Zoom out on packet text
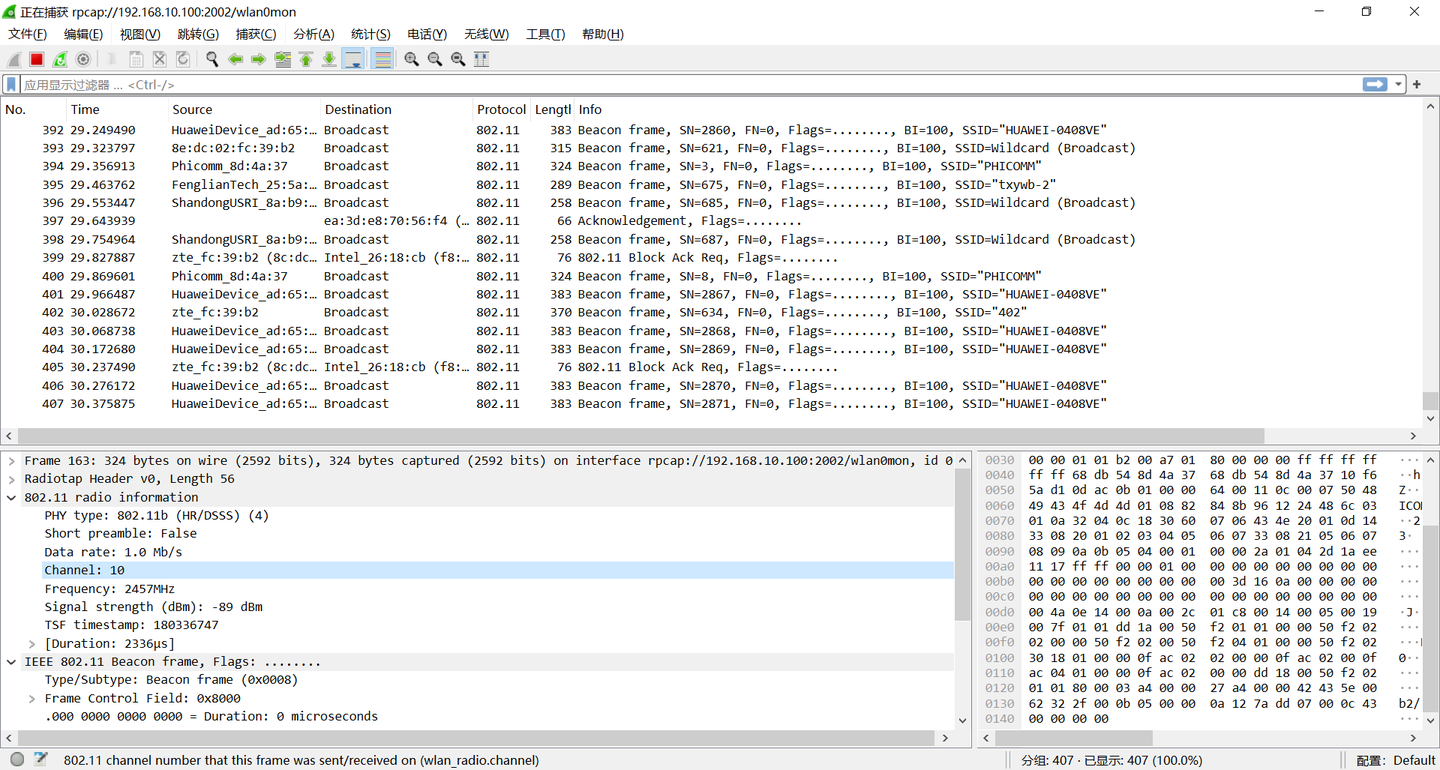This screenshot has height=770, width=1440. (434, 59)
